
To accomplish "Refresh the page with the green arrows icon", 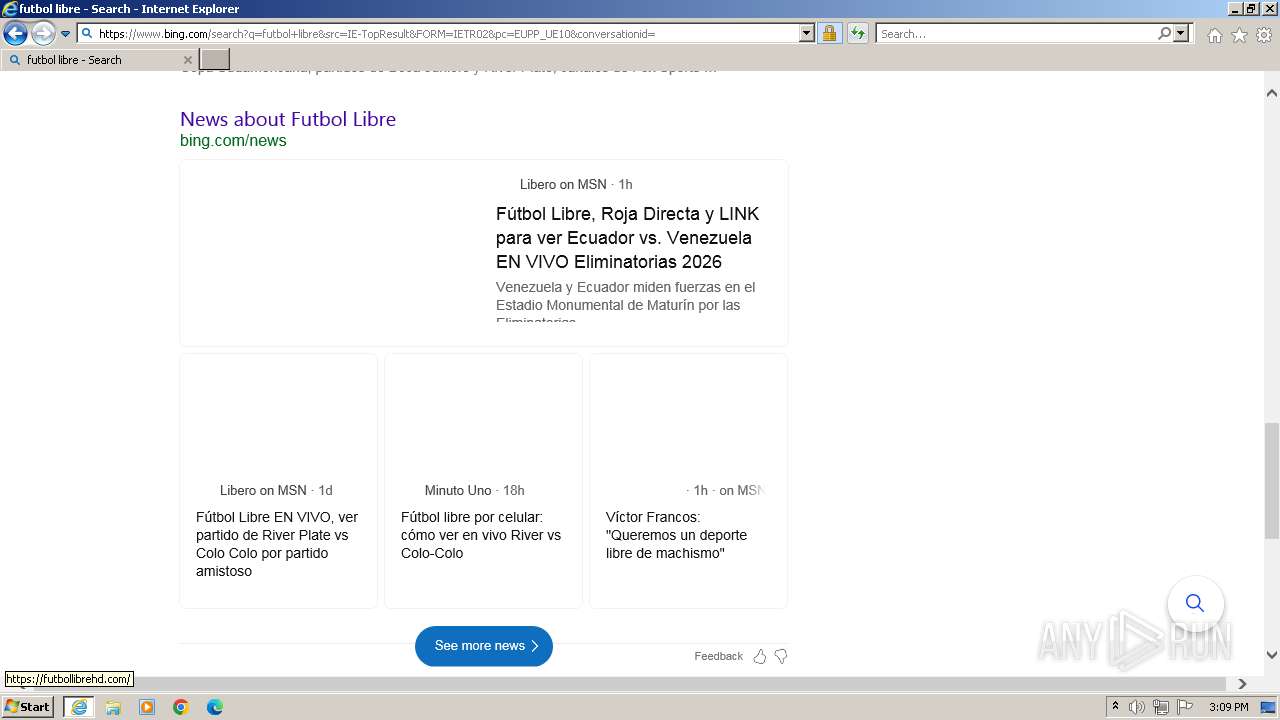I will tap(857, 33).
